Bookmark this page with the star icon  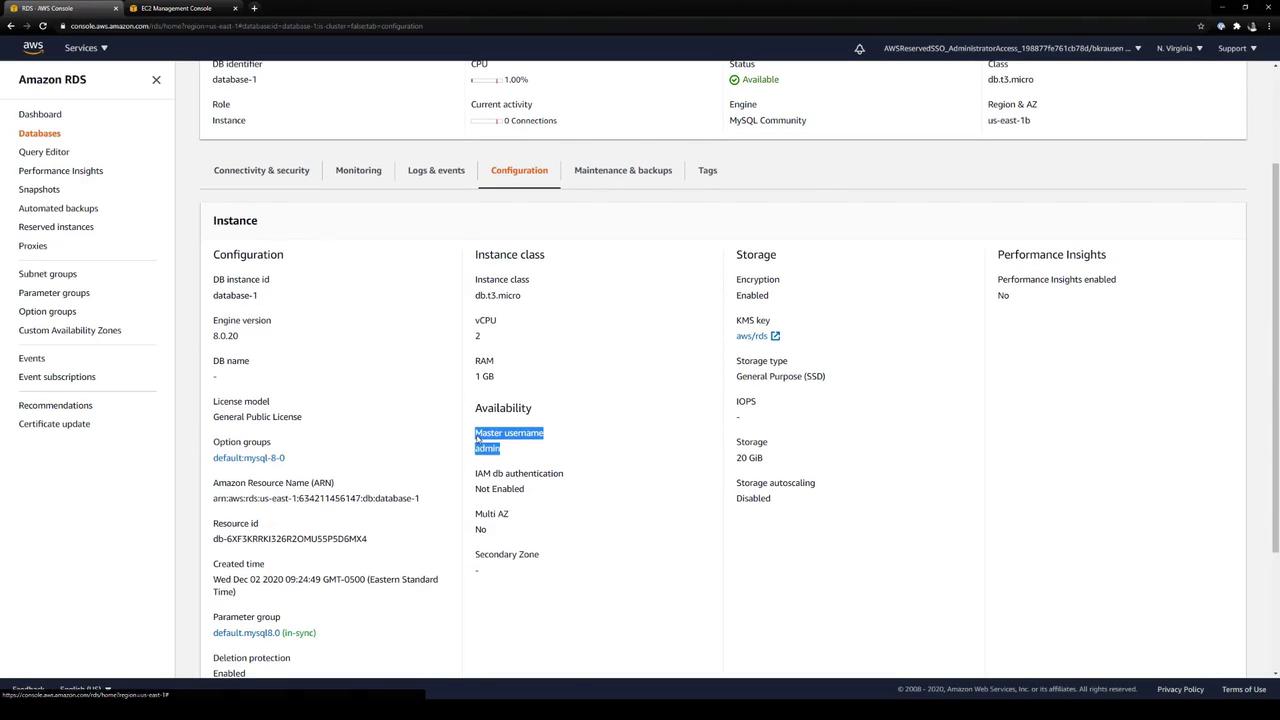tap(1201, 26)
